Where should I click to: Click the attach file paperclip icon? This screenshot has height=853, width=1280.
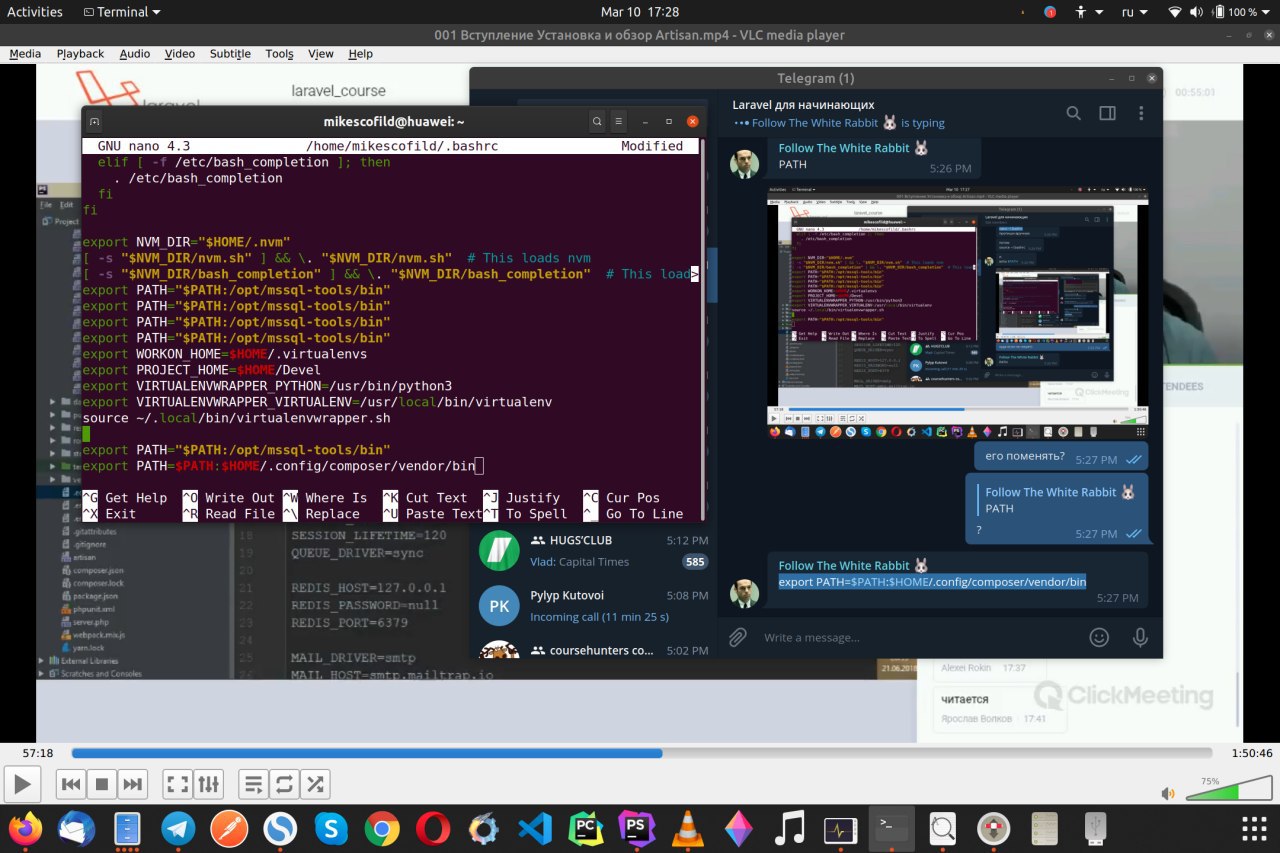pyautogui.click(x=738, y=637)
